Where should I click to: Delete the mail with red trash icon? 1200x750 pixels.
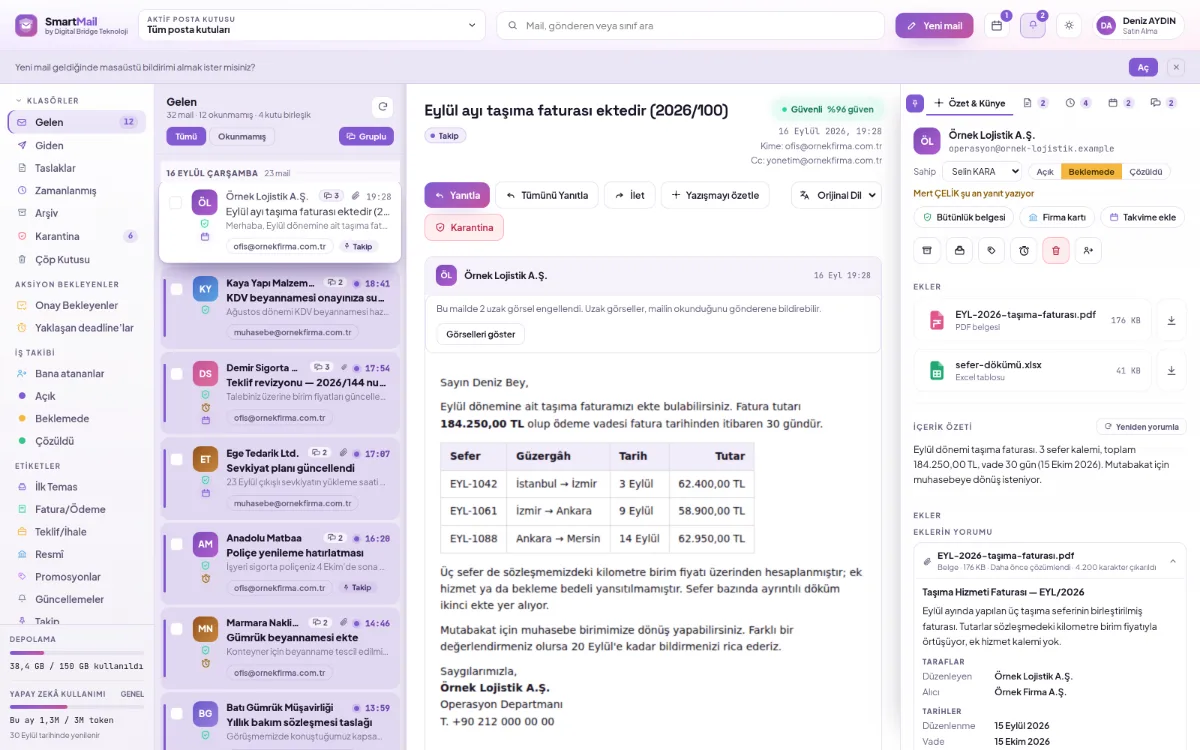click(x=1056, y=250)
